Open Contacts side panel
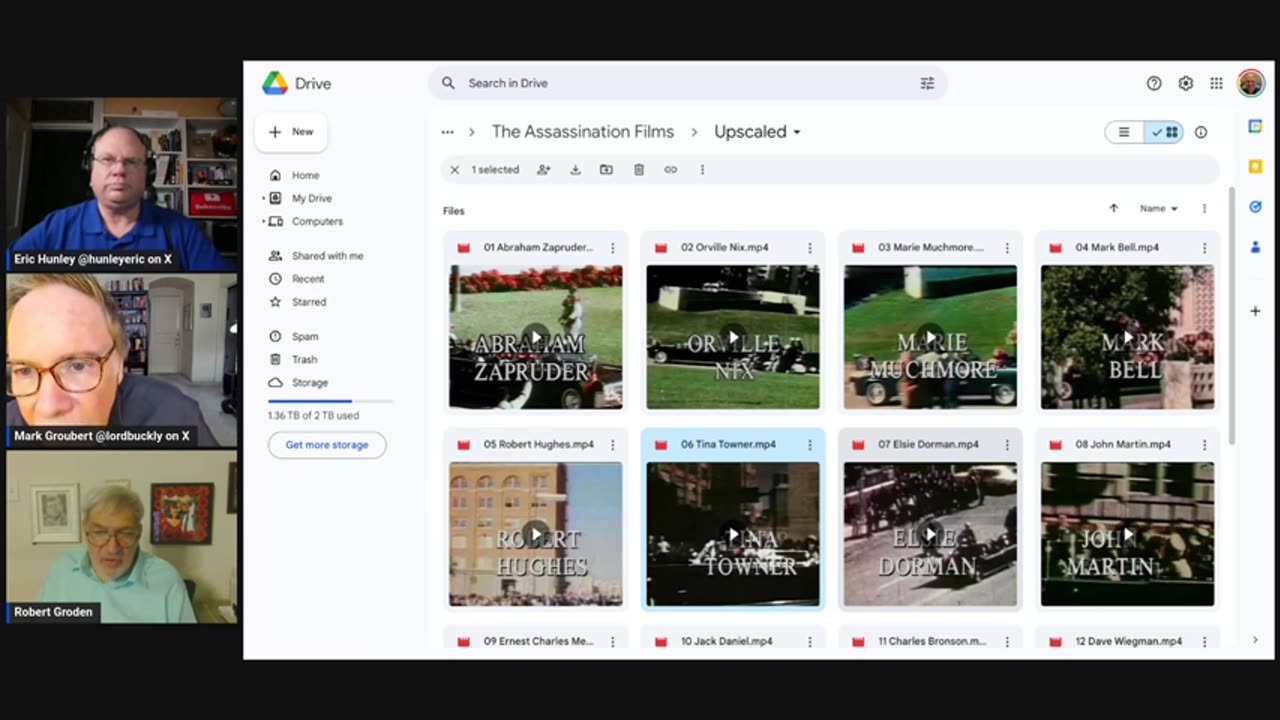Viewport: 1280px width, 720px height. click(x=1255, y=247)
